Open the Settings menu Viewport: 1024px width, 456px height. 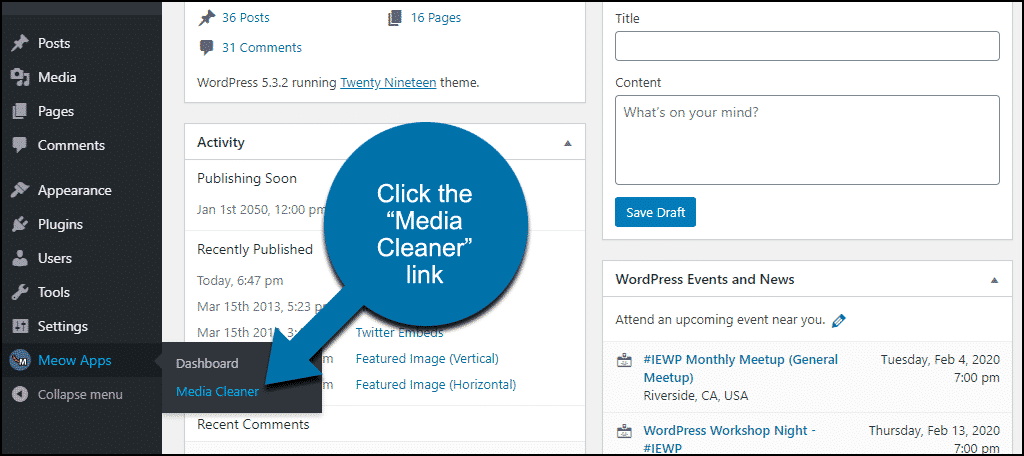pos(63,326)
